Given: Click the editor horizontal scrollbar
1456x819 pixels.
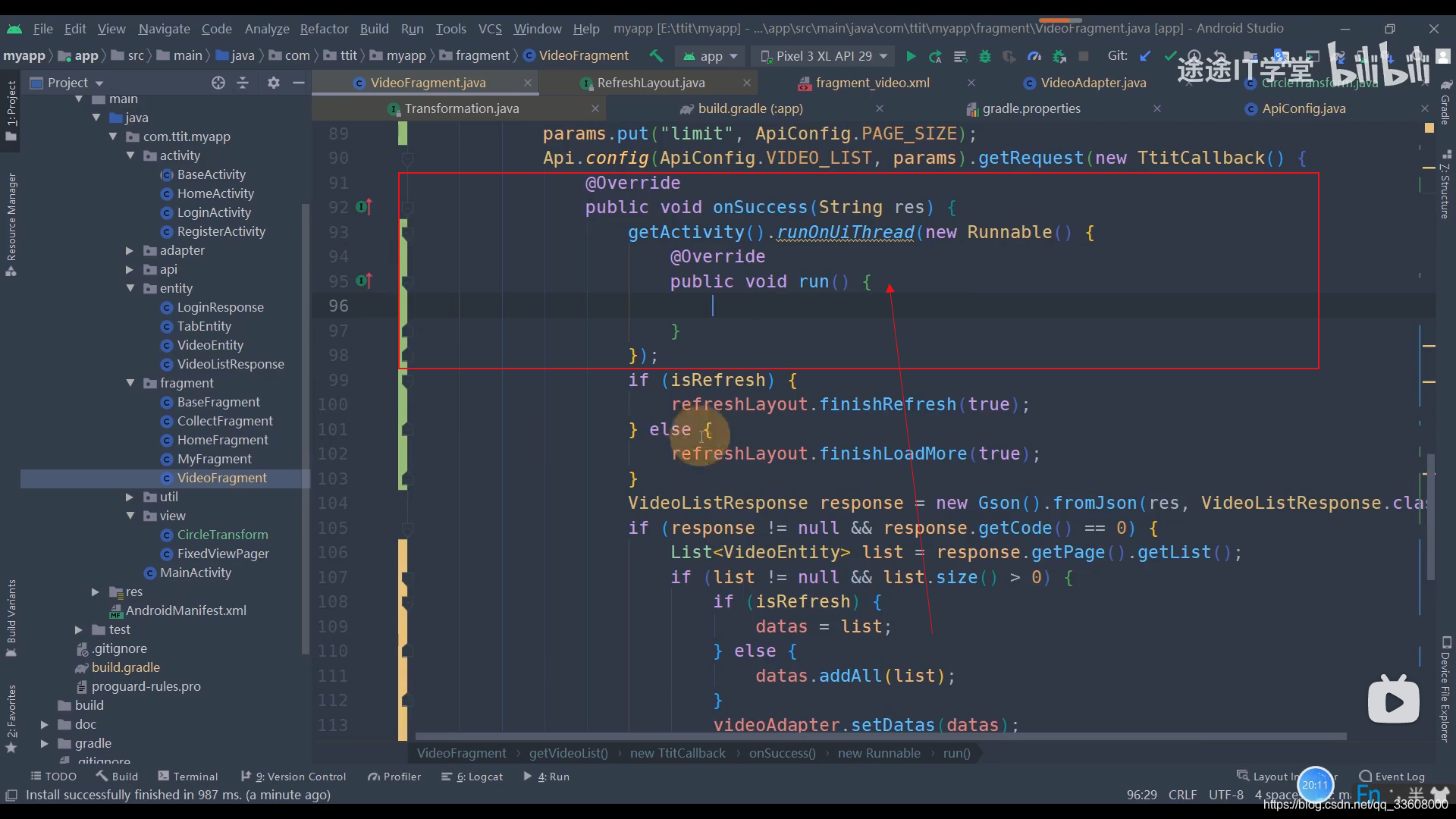Looking at the screenshot, I should (x=880, y=736).
